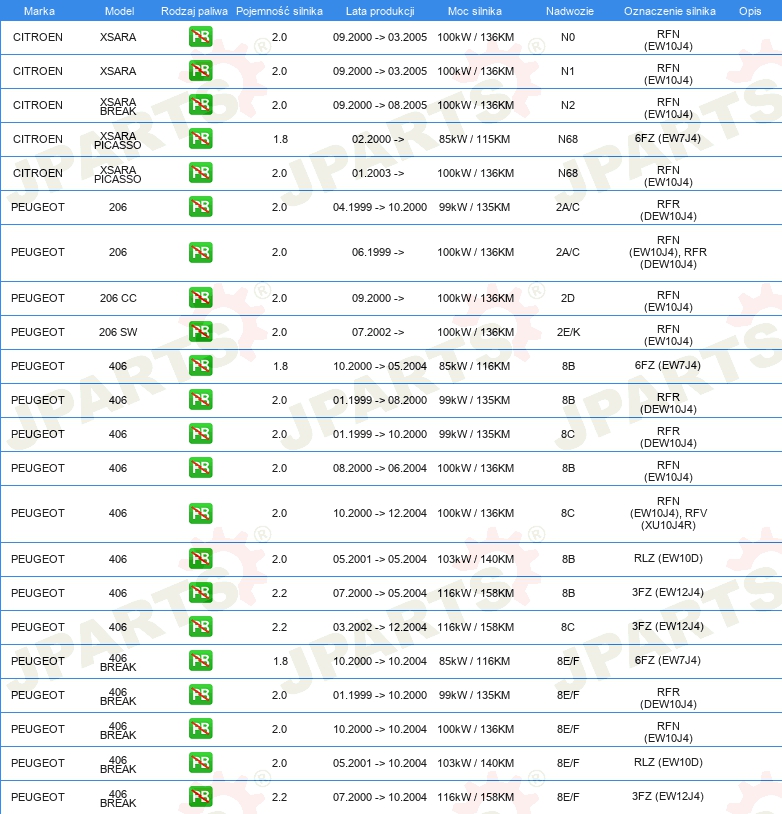The image size is (782, 814).
Task: Click the '07.2000 -> 10.2004' production years cell
Action: click(x=380, y=797)
